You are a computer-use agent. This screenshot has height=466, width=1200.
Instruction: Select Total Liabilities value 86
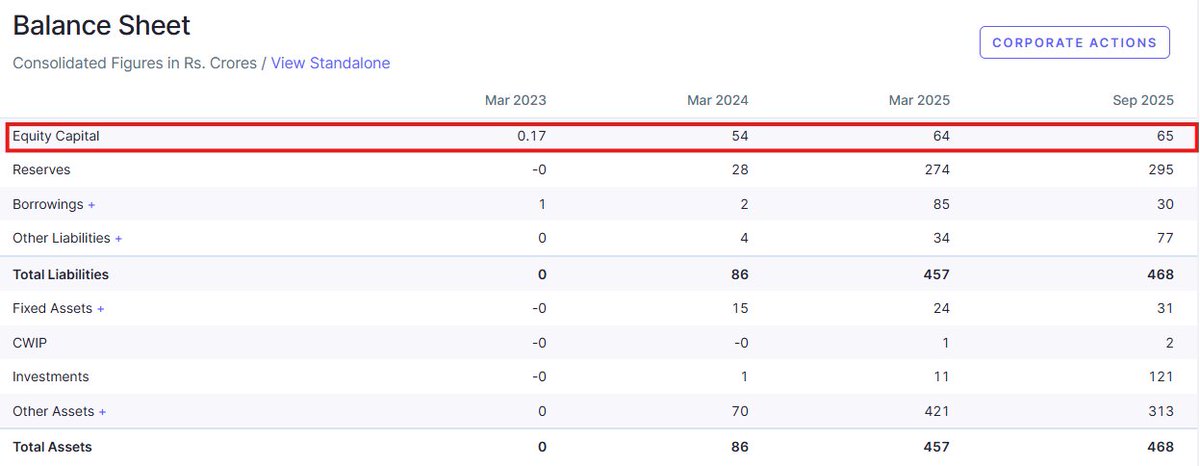pos(739,273)
